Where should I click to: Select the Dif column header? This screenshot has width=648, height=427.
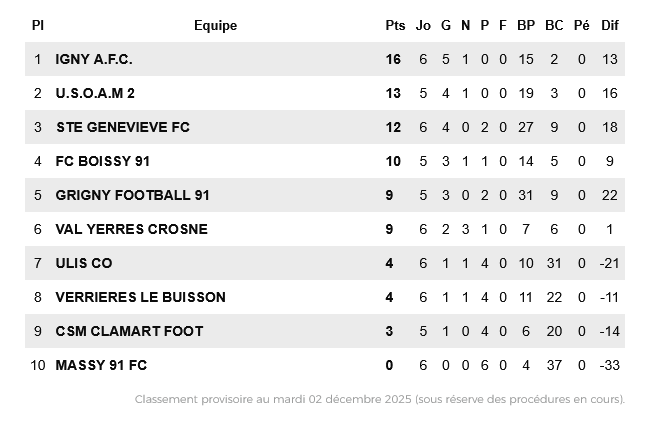[610, 25]
